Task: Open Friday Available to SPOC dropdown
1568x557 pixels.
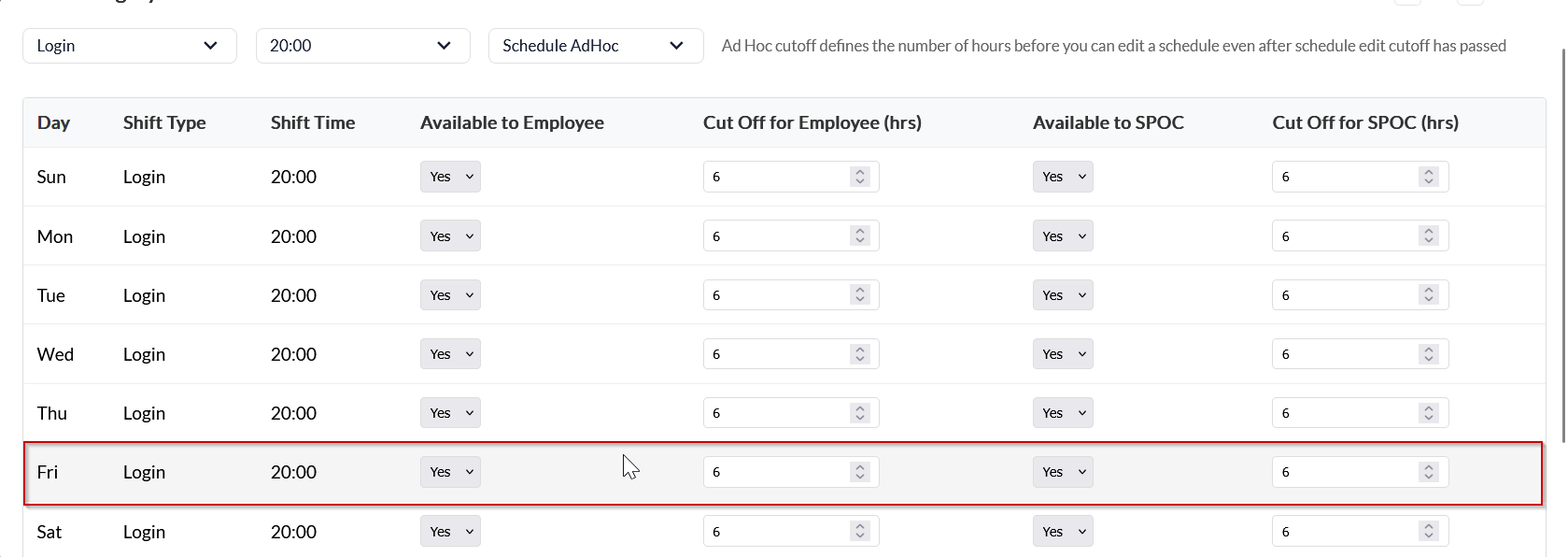Action: pyautogui.click(x=1062, y=472)
